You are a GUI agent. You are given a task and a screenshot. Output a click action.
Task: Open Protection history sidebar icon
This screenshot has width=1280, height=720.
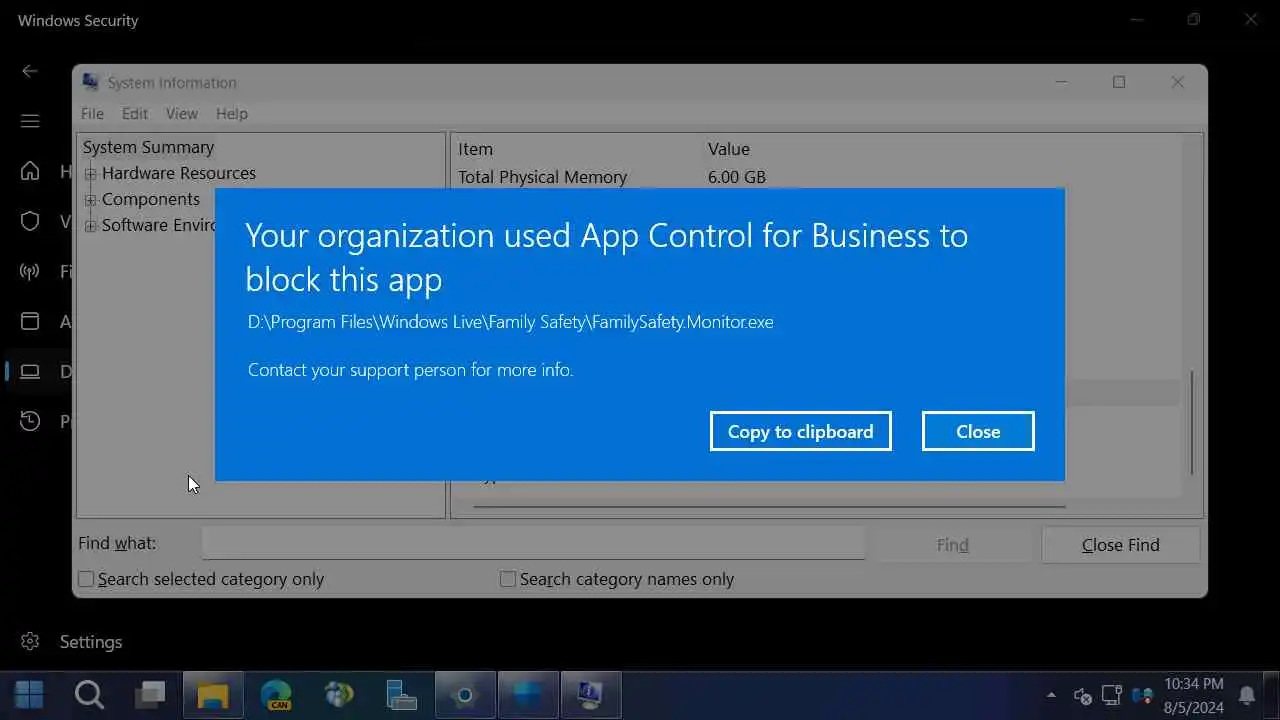click(30, 421)
